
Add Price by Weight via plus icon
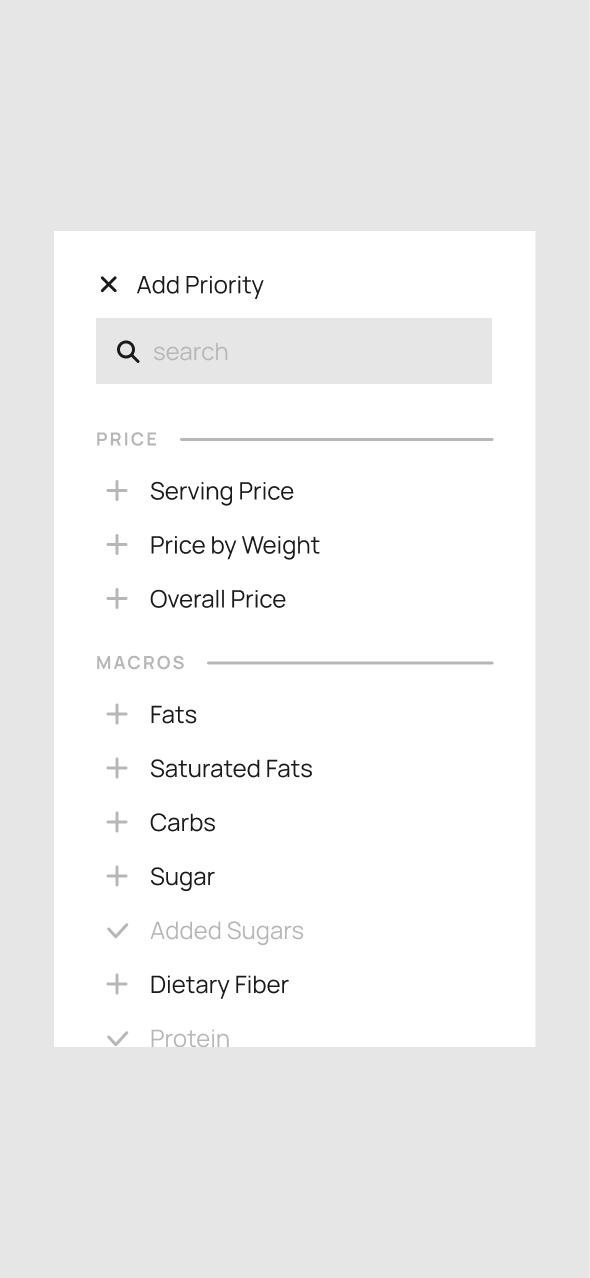coord(117,545)
